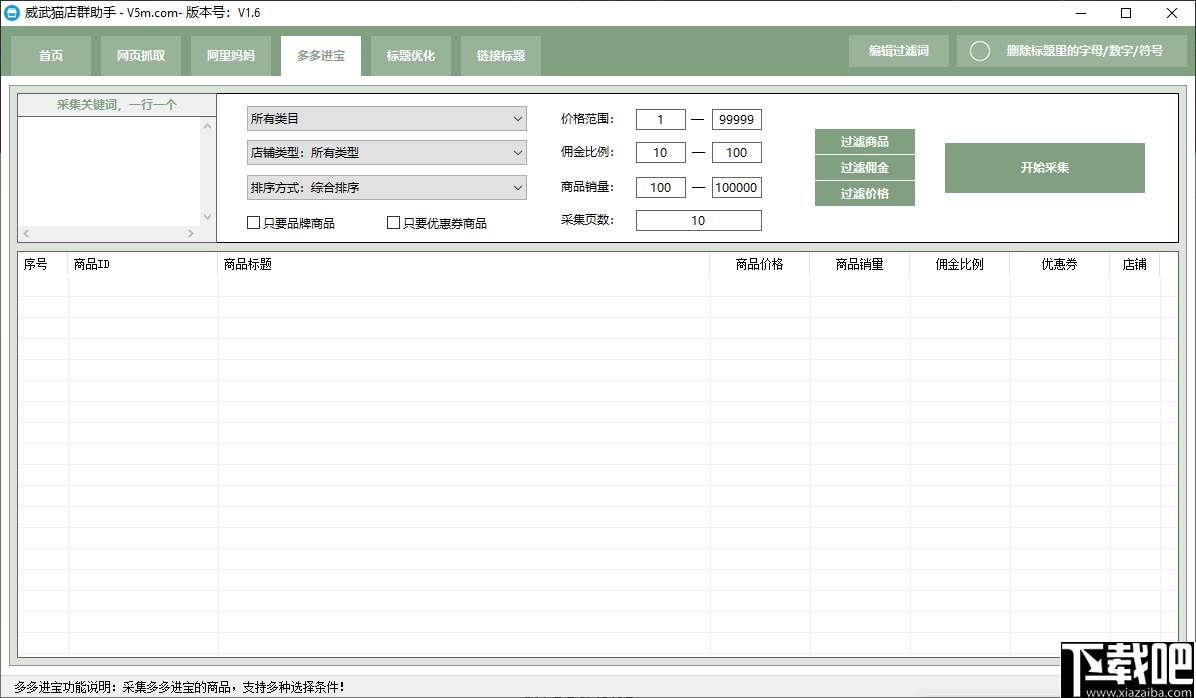Select the 多多进宝 tab

tap(321, 56)
